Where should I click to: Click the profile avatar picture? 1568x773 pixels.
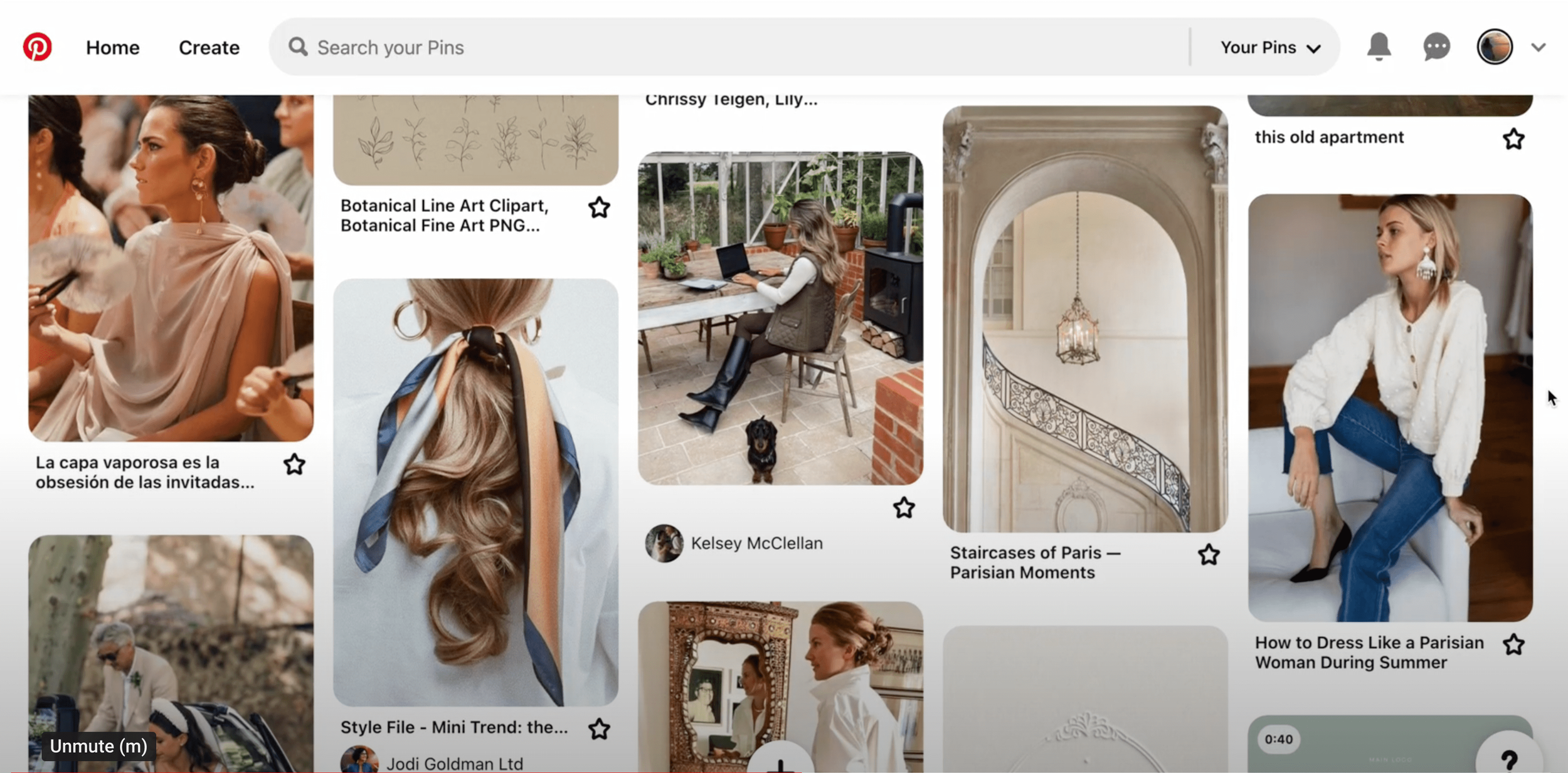pyautogui.click(x=1495, y=47)
